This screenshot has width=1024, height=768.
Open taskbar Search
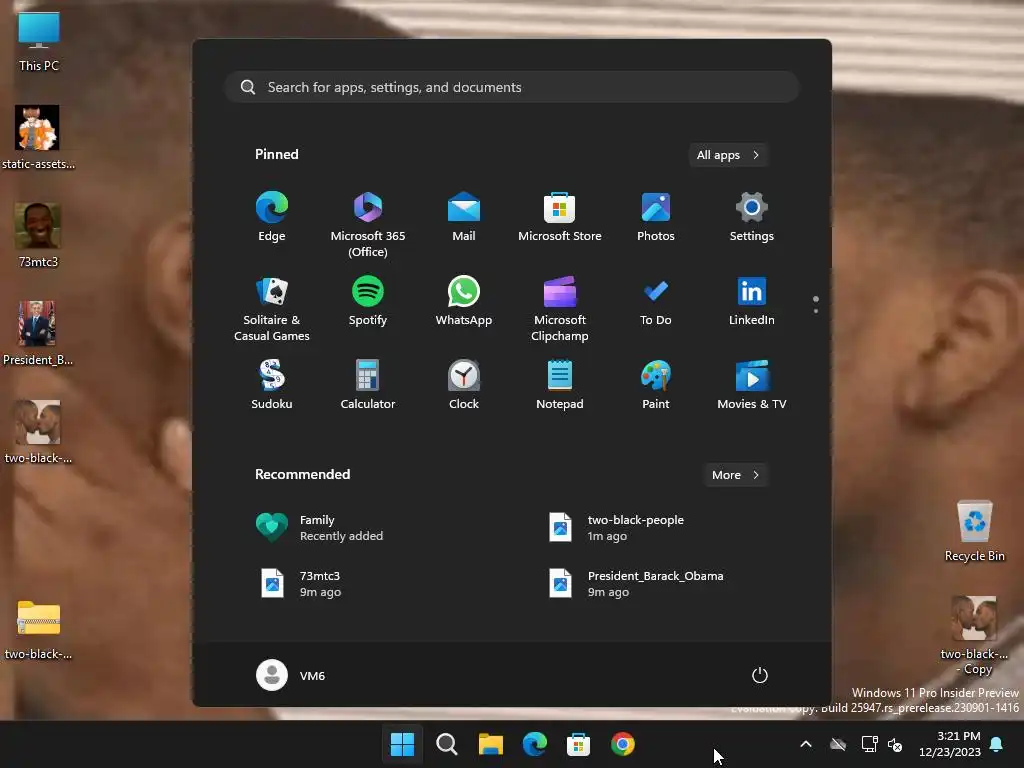point(447,744)
